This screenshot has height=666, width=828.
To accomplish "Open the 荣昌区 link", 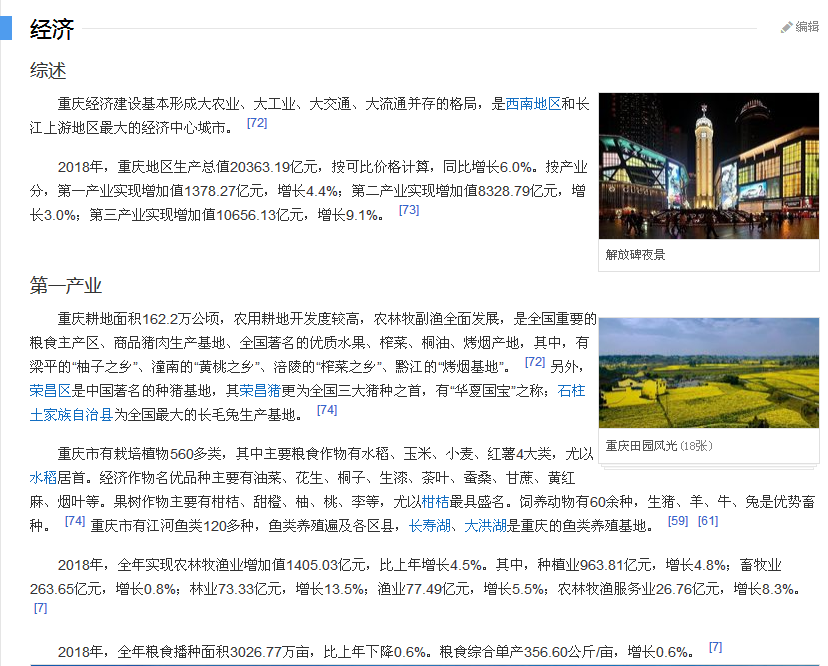I will 50,391.
